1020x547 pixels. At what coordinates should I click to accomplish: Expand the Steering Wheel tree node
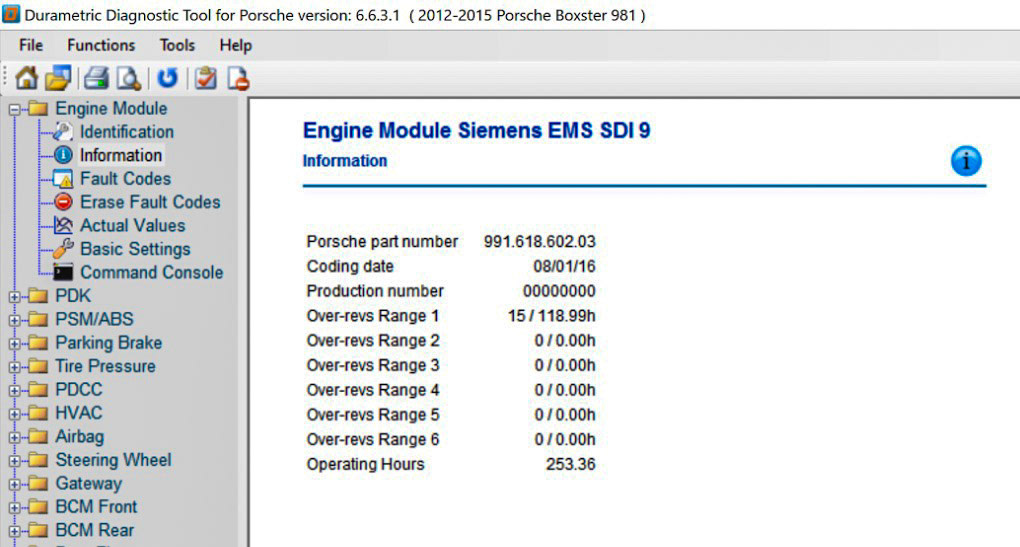point(14,460)
